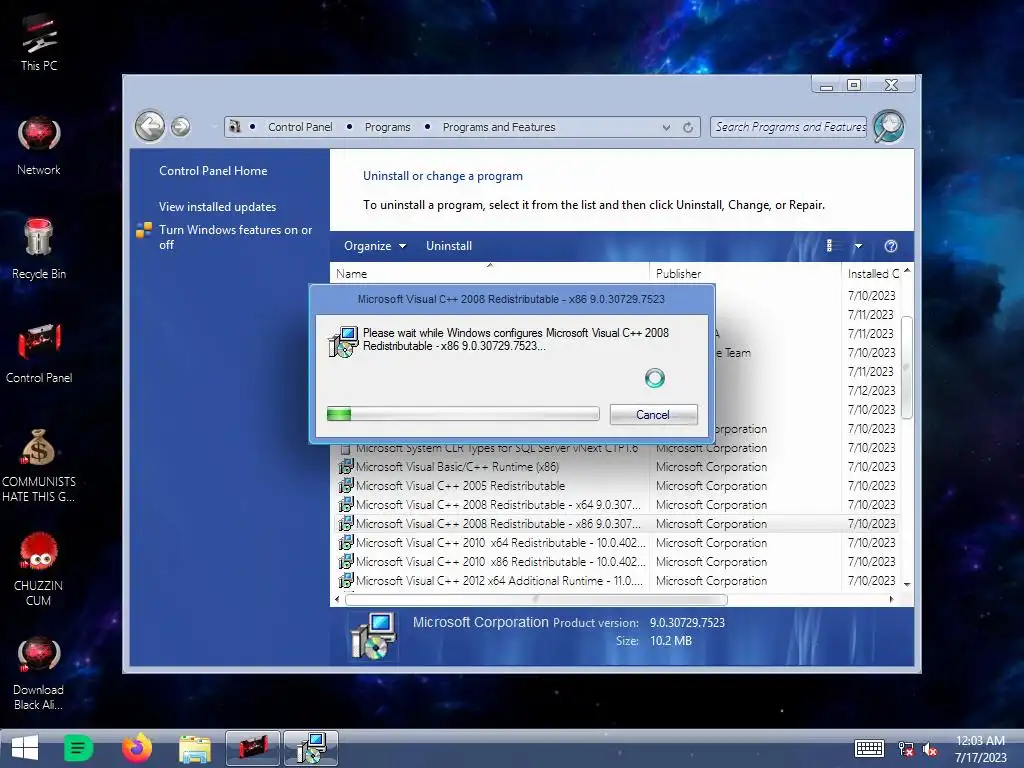Open File Explorer from the taskbar
This screenshot has width=1024, height=768.
click(x=195, y=748)
